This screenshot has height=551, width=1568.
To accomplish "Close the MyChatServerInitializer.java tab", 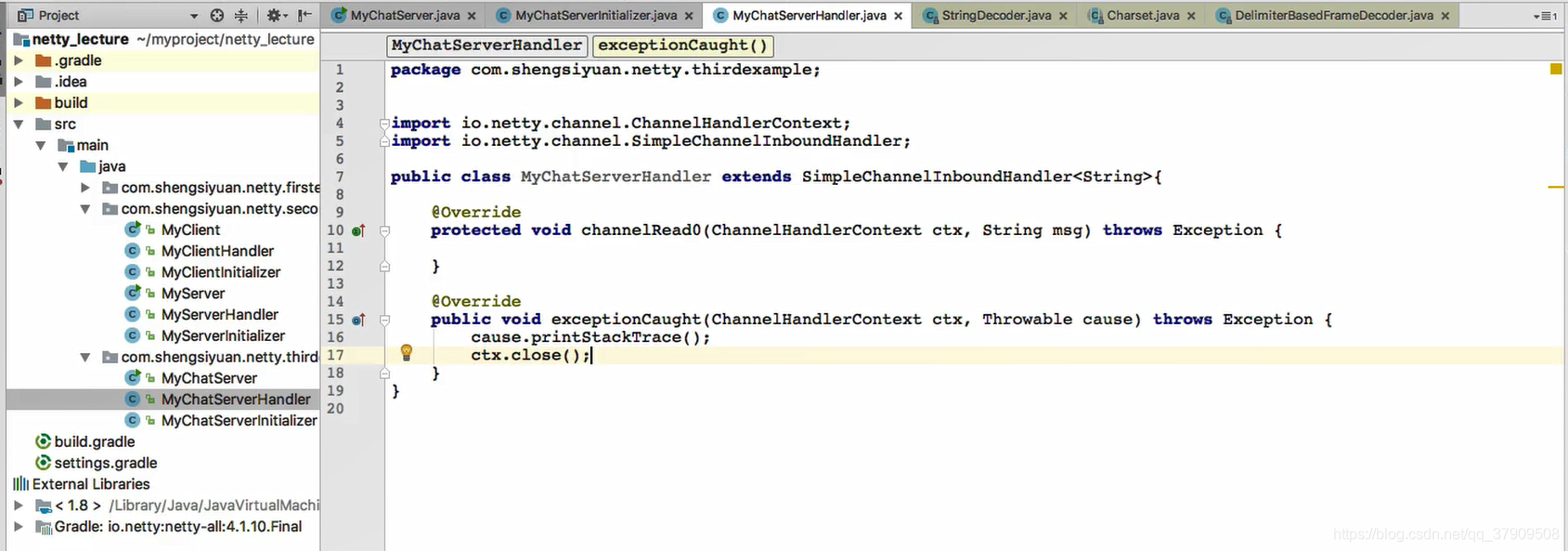I will click(x=689, y=16).
